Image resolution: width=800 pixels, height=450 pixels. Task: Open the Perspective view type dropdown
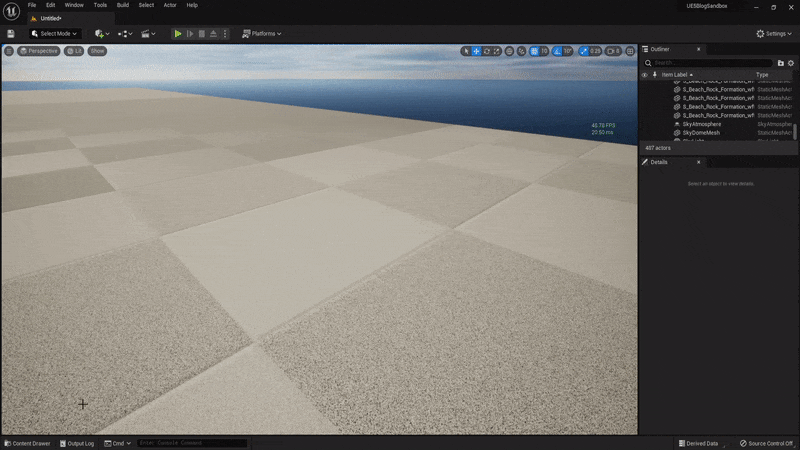click(39, 51)
